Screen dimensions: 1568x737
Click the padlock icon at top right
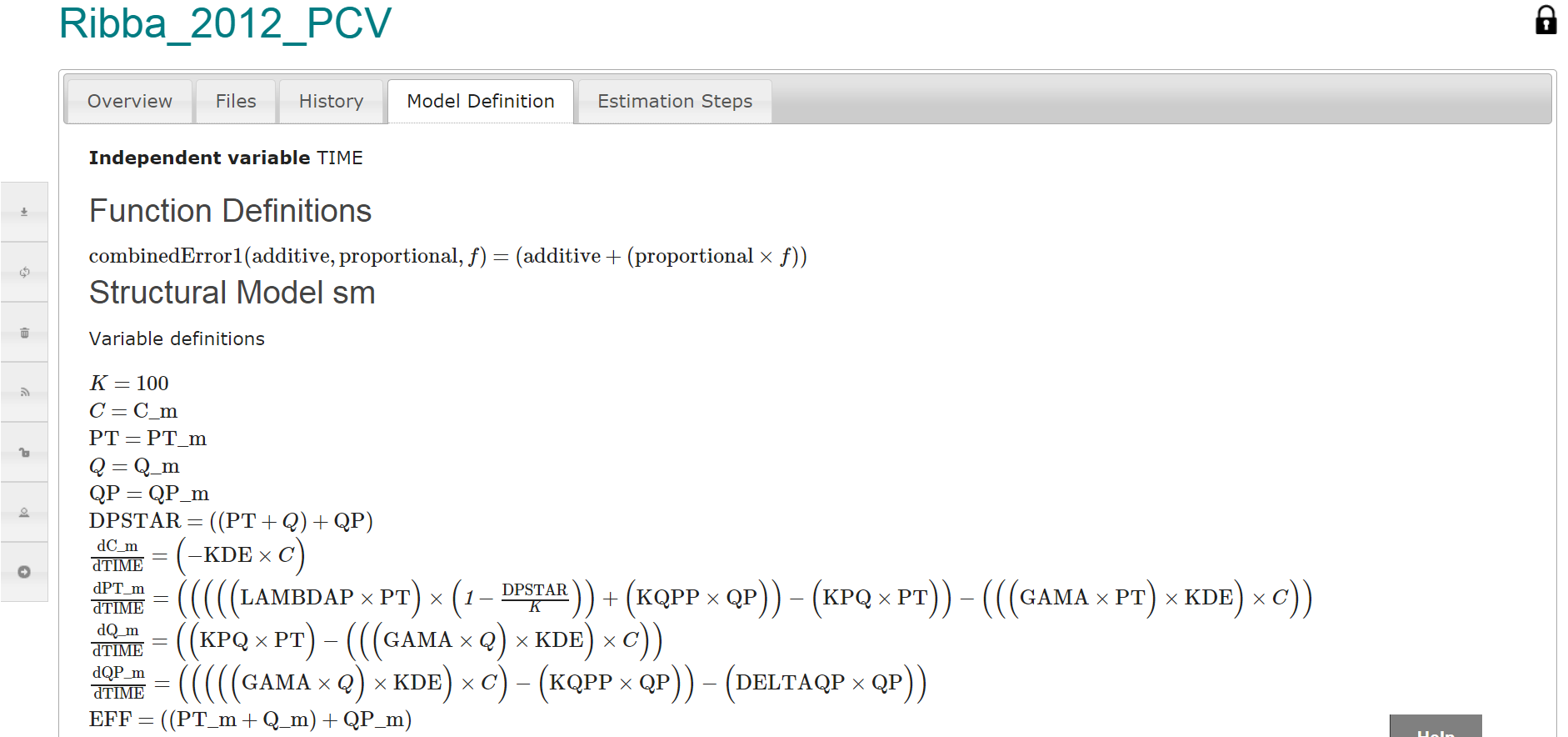tap(1546, 20)
